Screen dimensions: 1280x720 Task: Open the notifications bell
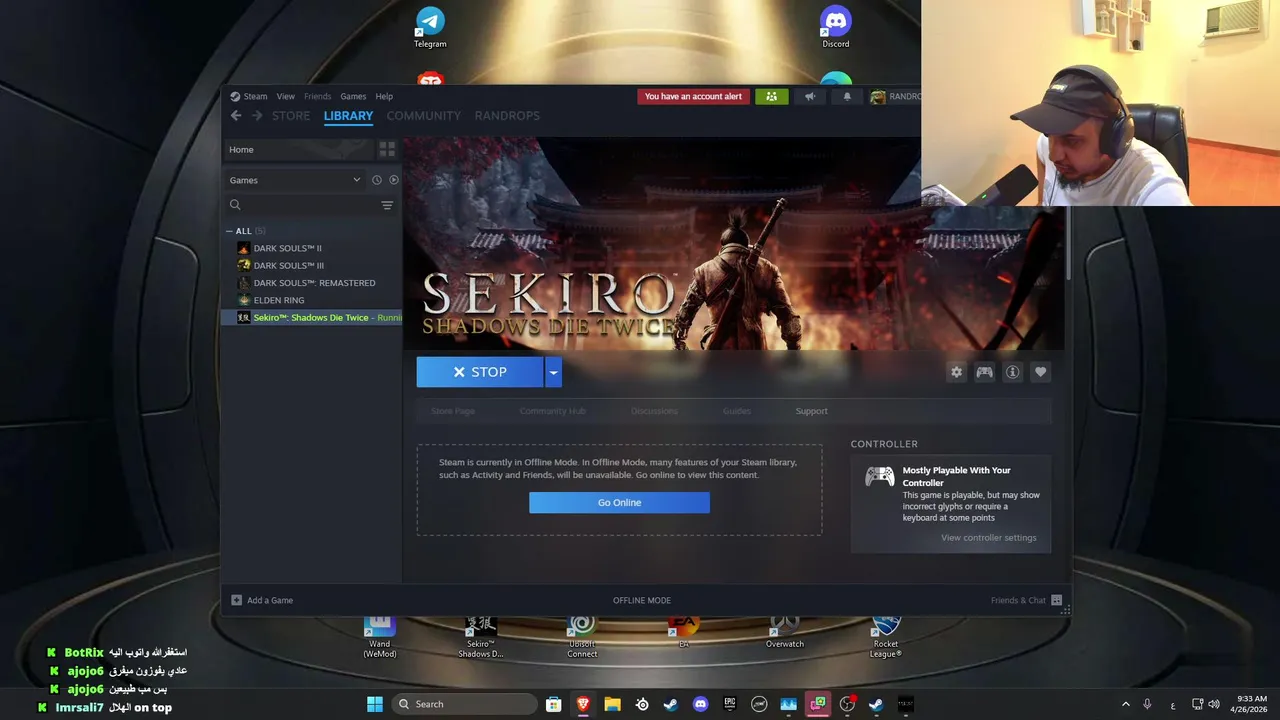coord(847,97)
